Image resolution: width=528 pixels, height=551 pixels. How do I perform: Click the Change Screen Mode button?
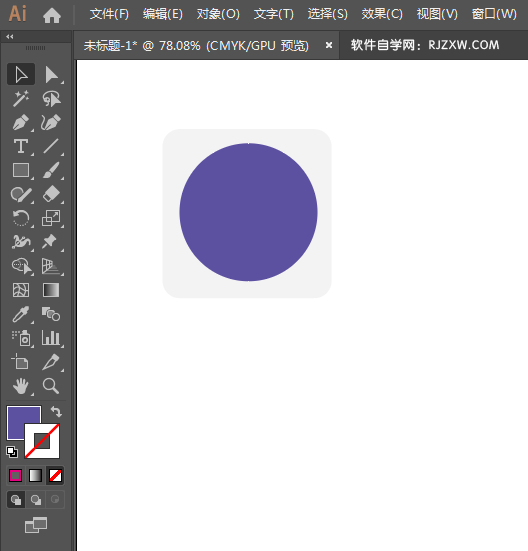point(36,525)
